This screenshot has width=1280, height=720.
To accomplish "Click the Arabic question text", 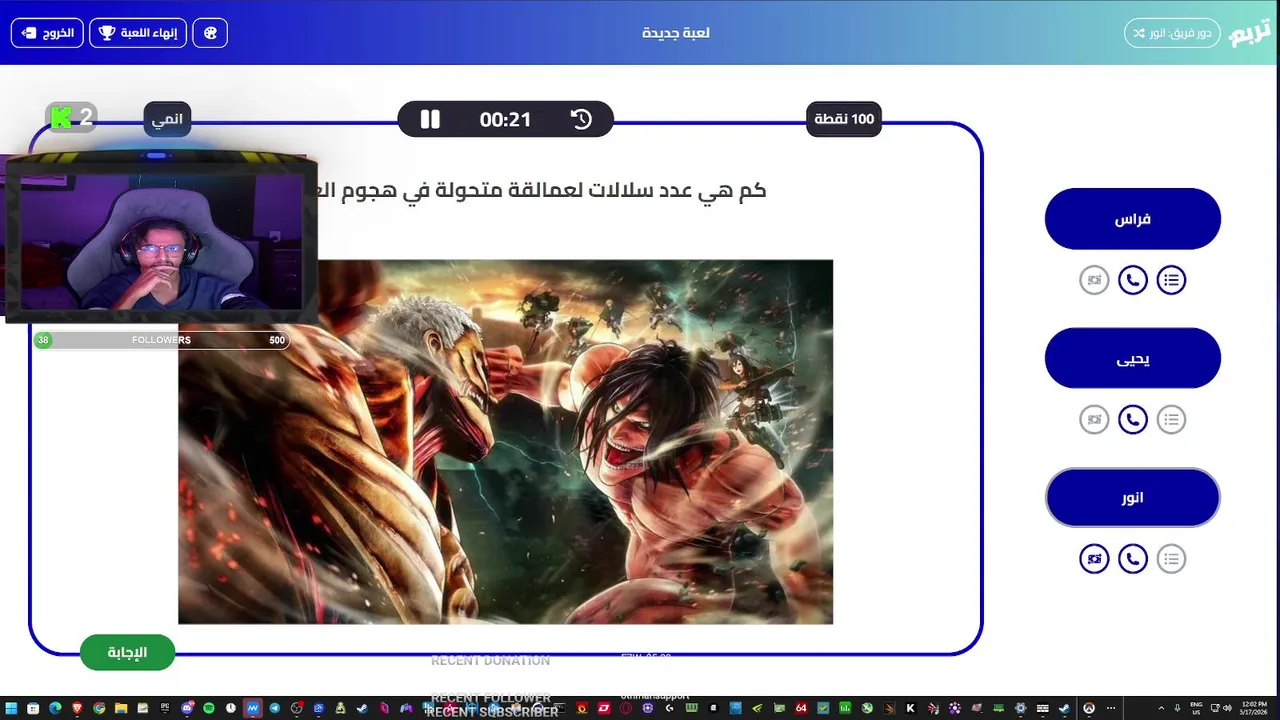I will coord(541,190).
